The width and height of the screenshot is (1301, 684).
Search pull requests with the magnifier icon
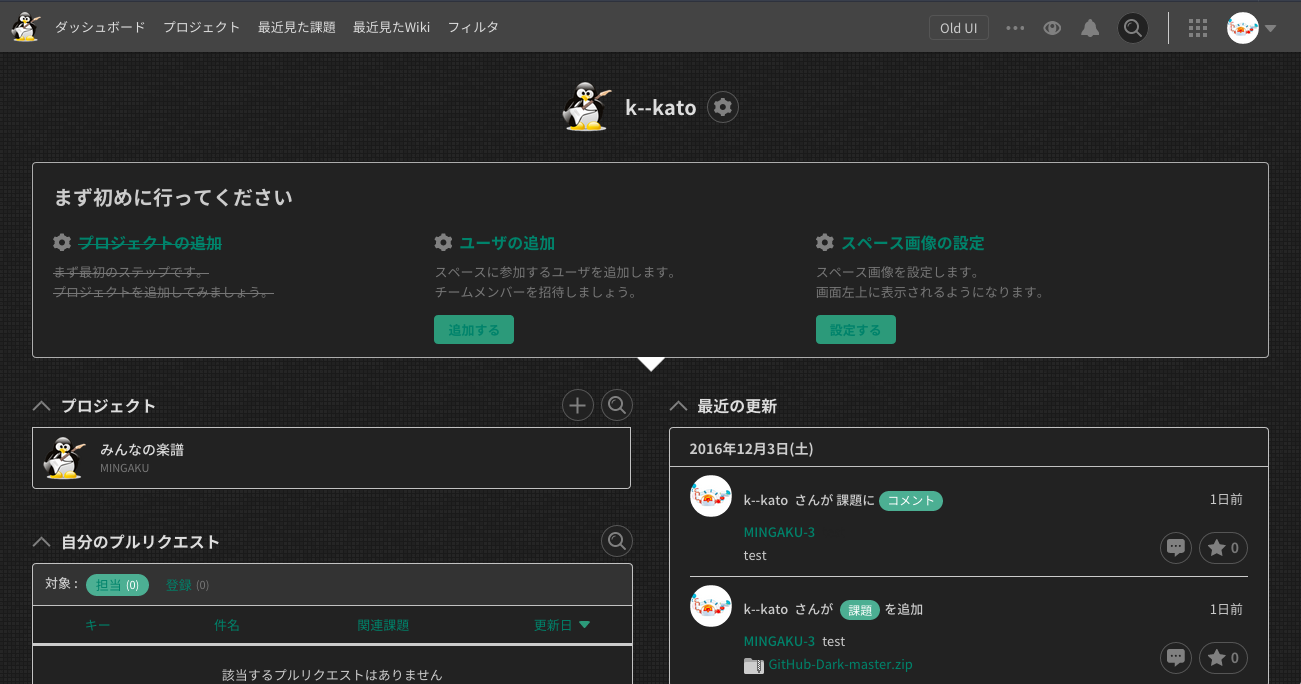tap(617, 541)
